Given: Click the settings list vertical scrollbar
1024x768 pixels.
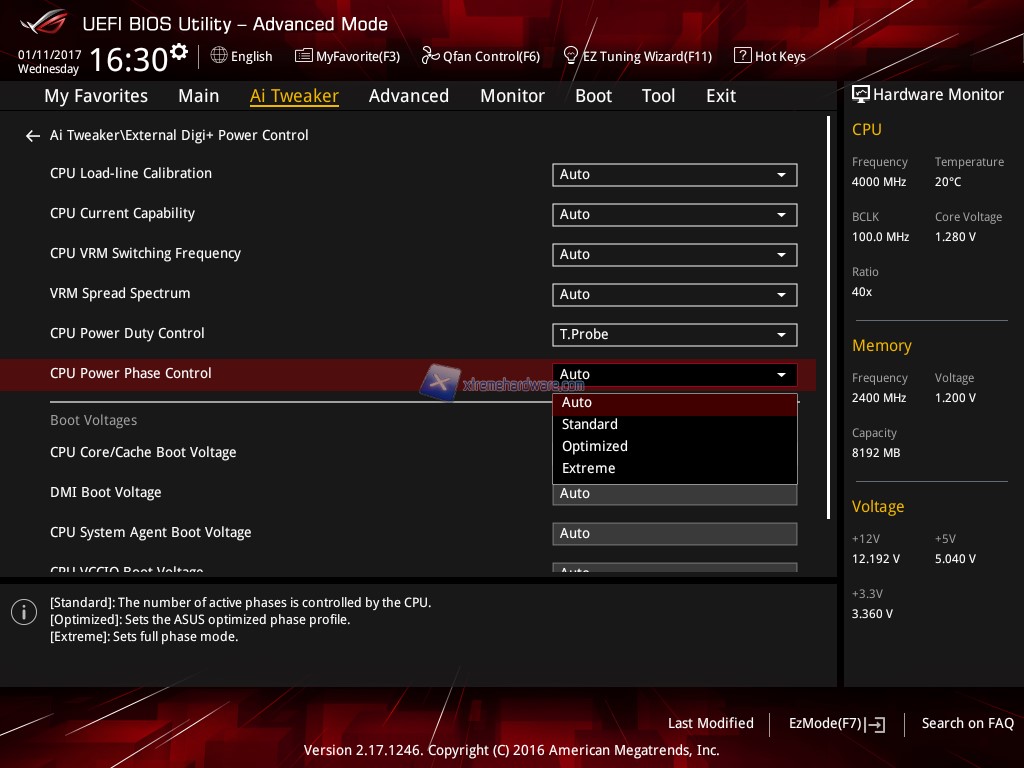Looking at the screenshot, I should pyautogui.click(x=829, y=318).
